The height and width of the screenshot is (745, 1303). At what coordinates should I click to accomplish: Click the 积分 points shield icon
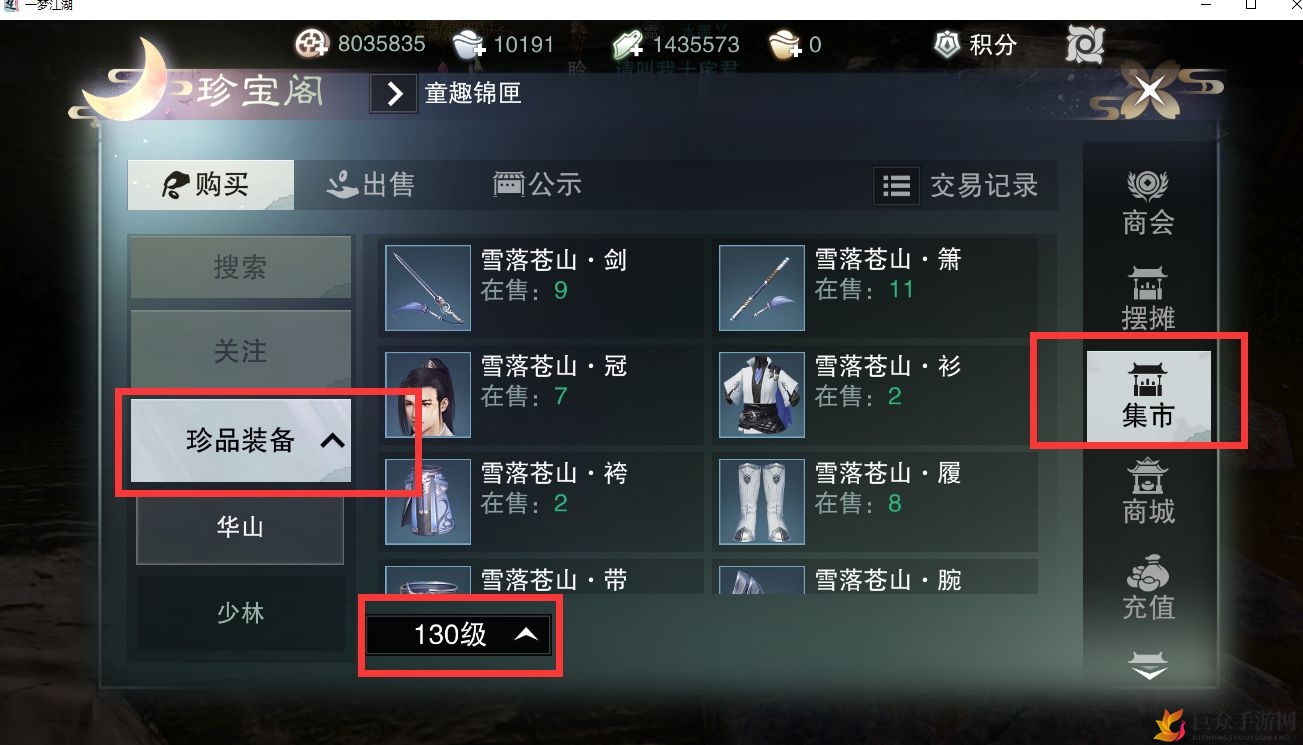[x=947, y=44]
